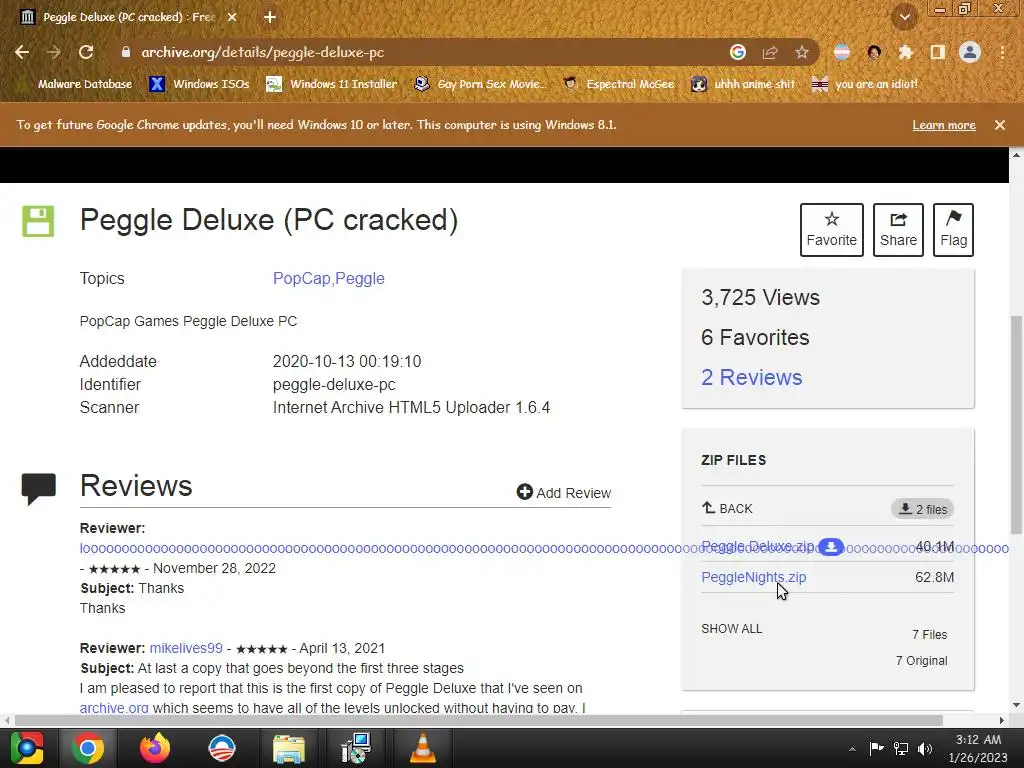
Task: Click the browser forward arrow
Action: (54, 52)
